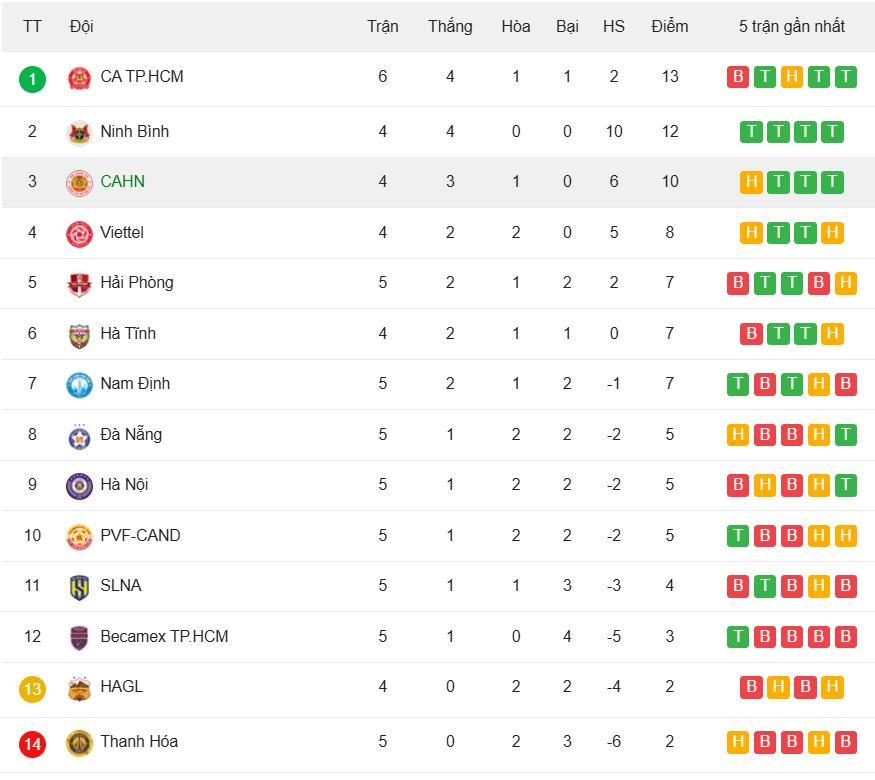This screenshot has width=875, height=780.
Task: Click the HAGL club logo
Action: (79, 687)
